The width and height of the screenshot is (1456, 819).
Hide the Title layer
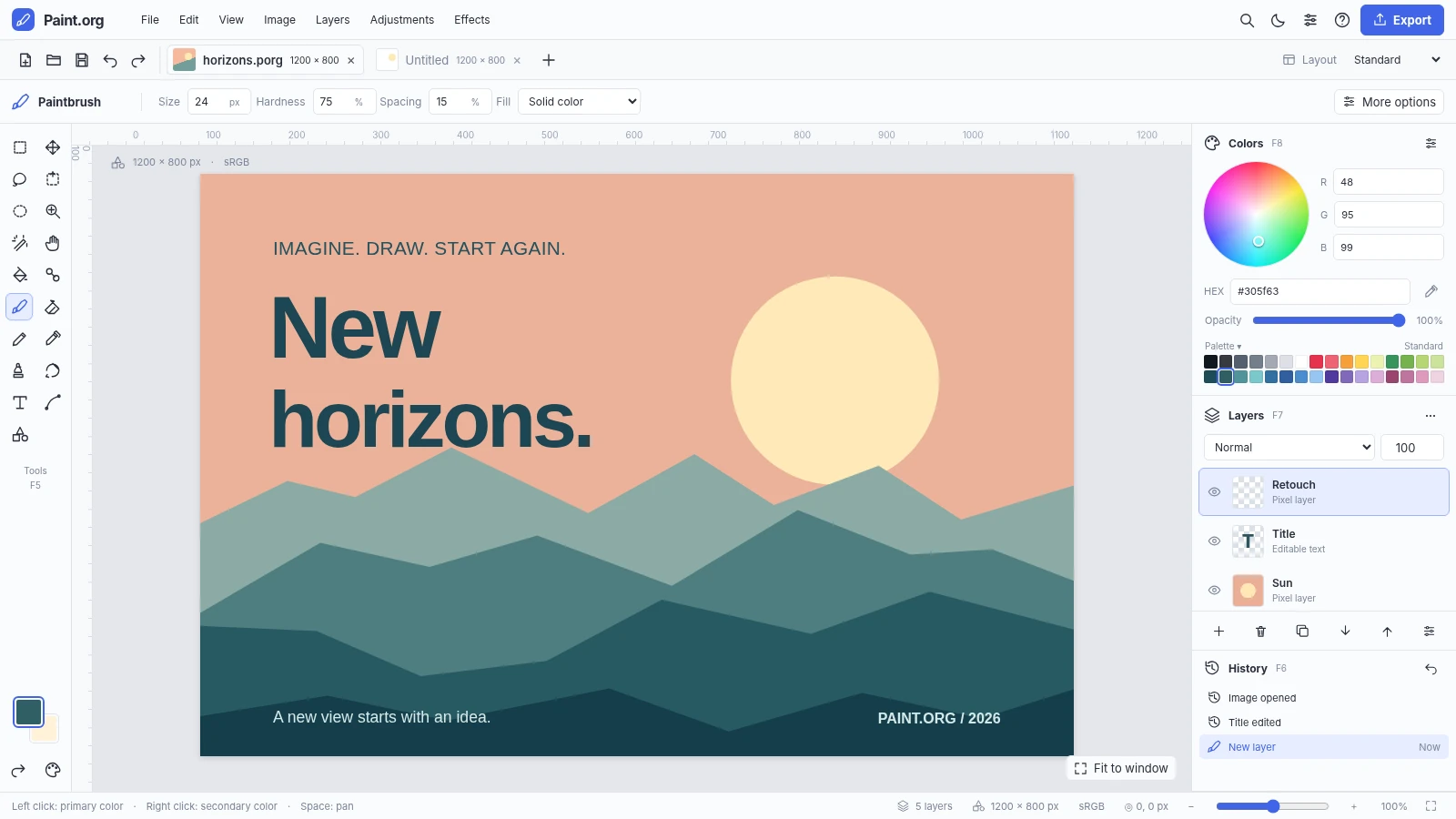[1214, 541]
